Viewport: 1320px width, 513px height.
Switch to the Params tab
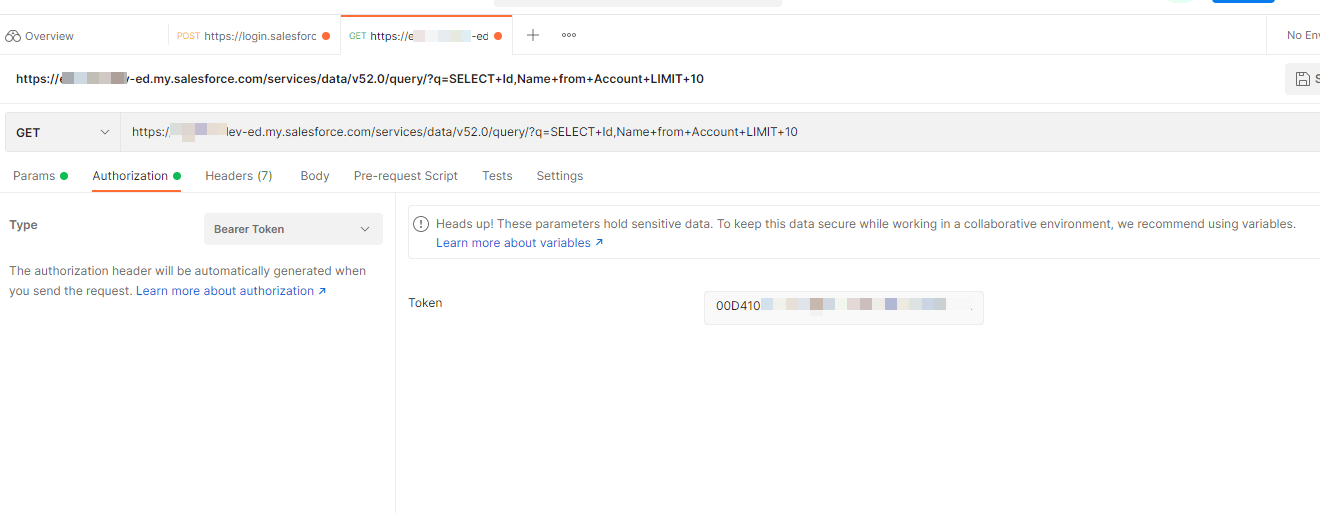tap(34, 176)
